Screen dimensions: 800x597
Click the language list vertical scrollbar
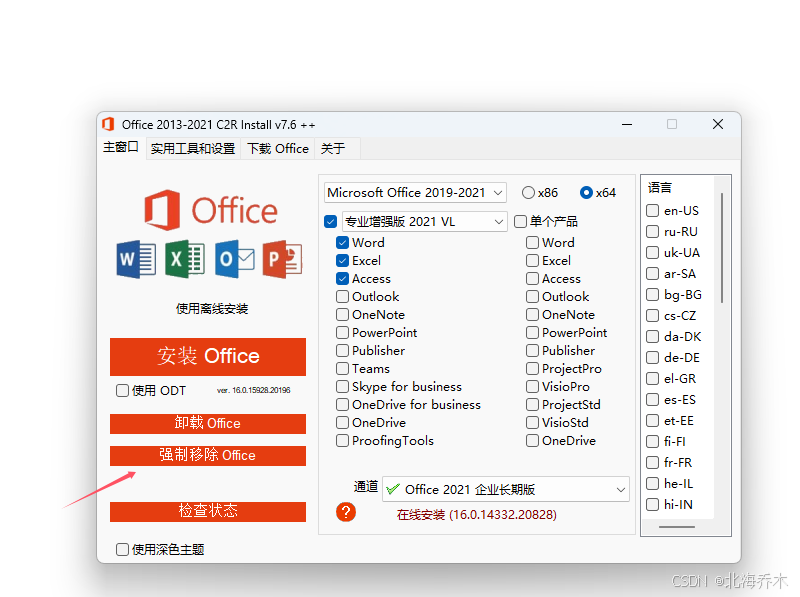coord(722,247)
